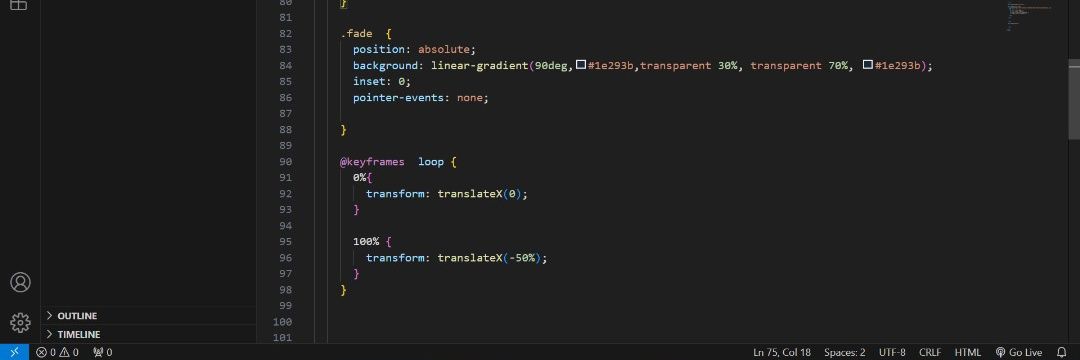Click 'loop' animation name on line 90

click(x=431, y=162)
